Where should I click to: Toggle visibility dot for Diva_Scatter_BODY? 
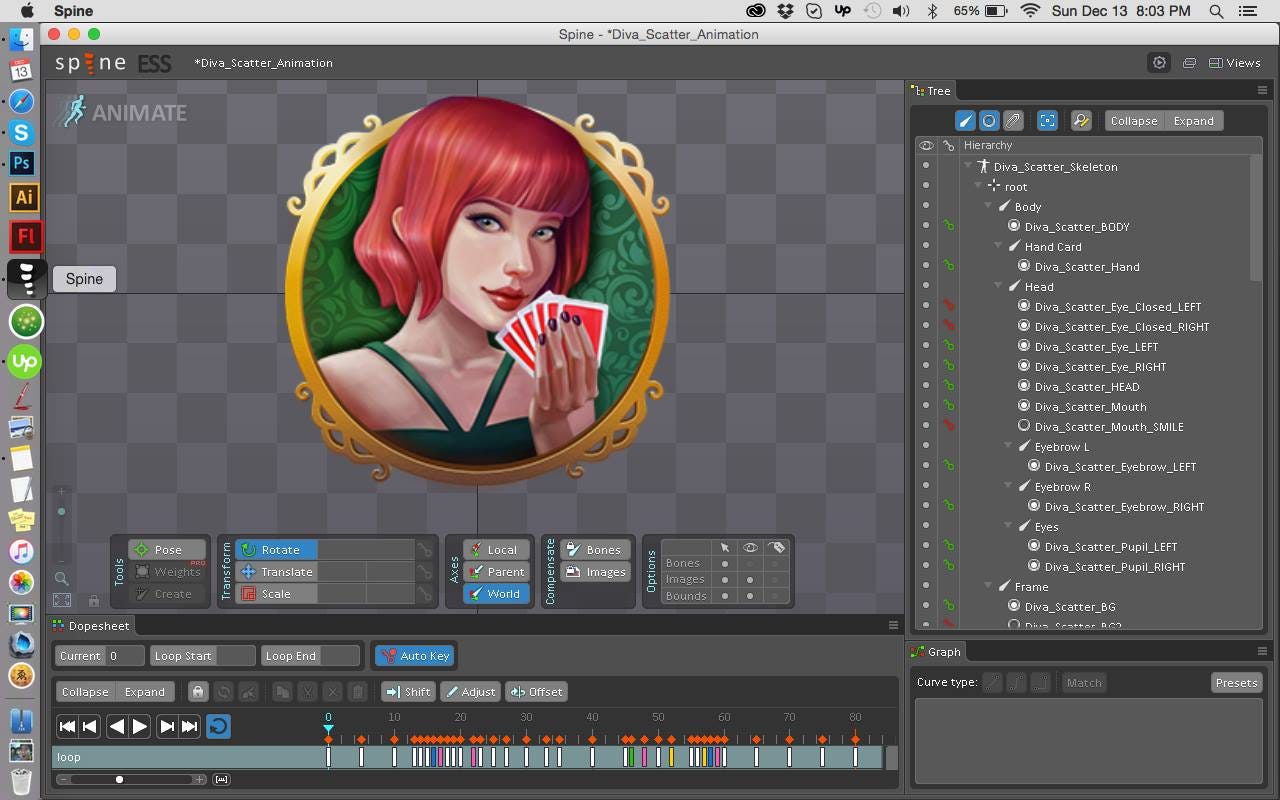926,226
